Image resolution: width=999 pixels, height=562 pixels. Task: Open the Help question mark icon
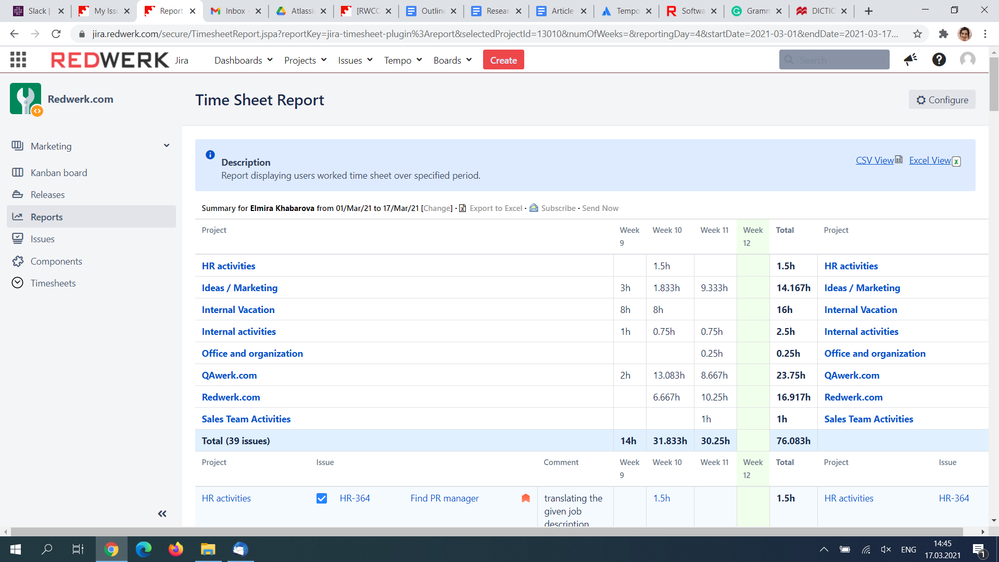coord(939,59)
